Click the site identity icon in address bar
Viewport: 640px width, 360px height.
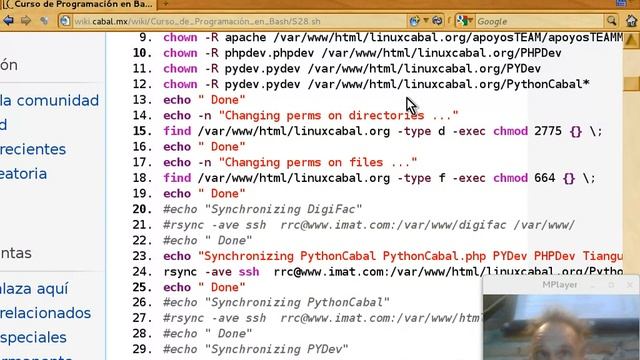(x=65, y=21)
